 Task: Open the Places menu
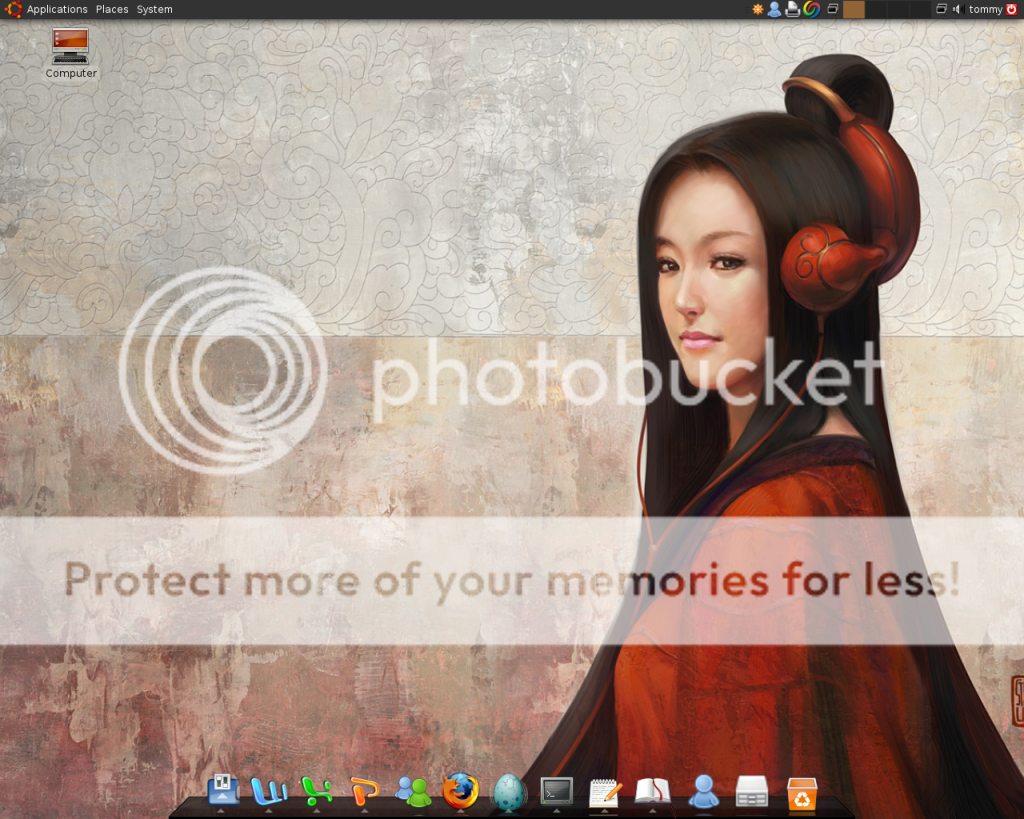pos(112,9)
